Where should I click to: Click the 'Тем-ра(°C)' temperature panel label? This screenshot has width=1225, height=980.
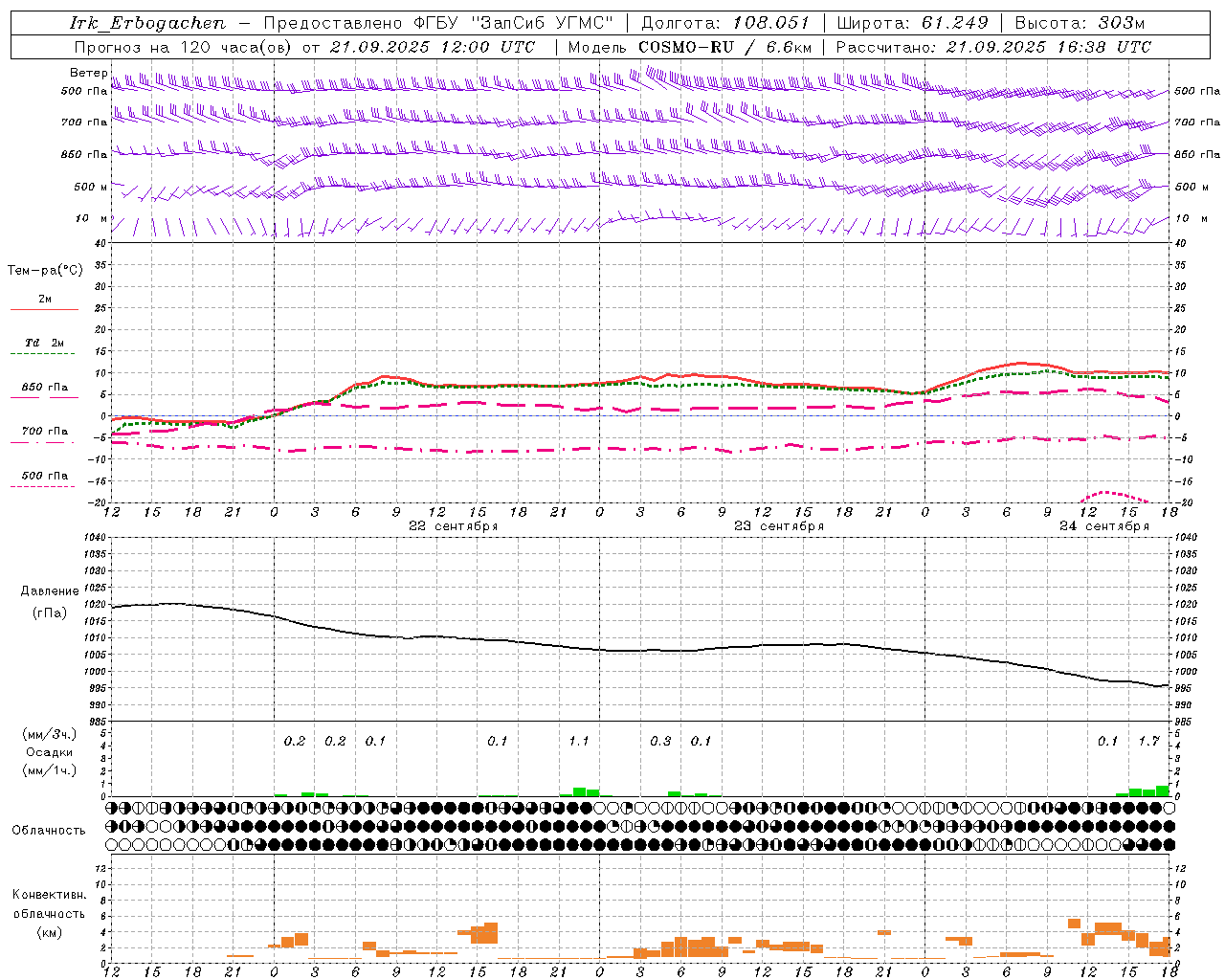45,271
